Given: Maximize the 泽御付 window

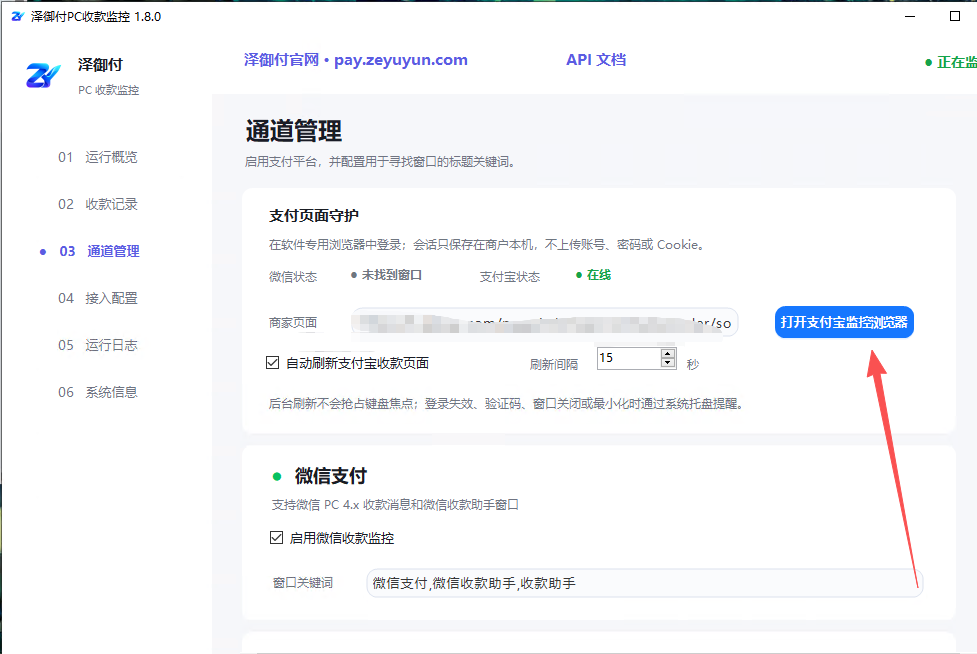Looking at the screenshot, I should point(955,16).
